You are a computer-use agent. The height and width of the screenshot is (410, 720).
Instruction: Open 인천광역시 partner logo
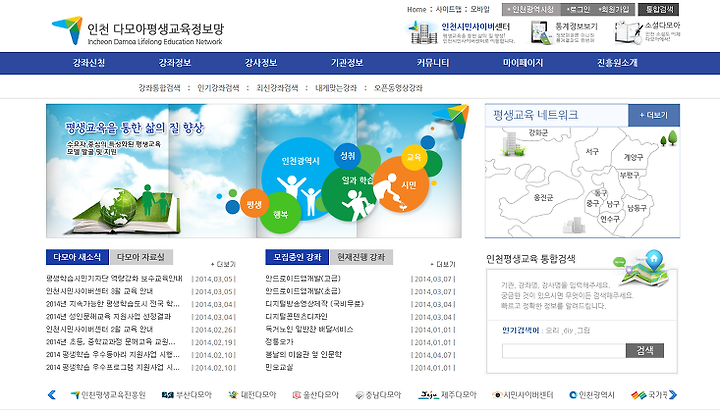point(591,395)
